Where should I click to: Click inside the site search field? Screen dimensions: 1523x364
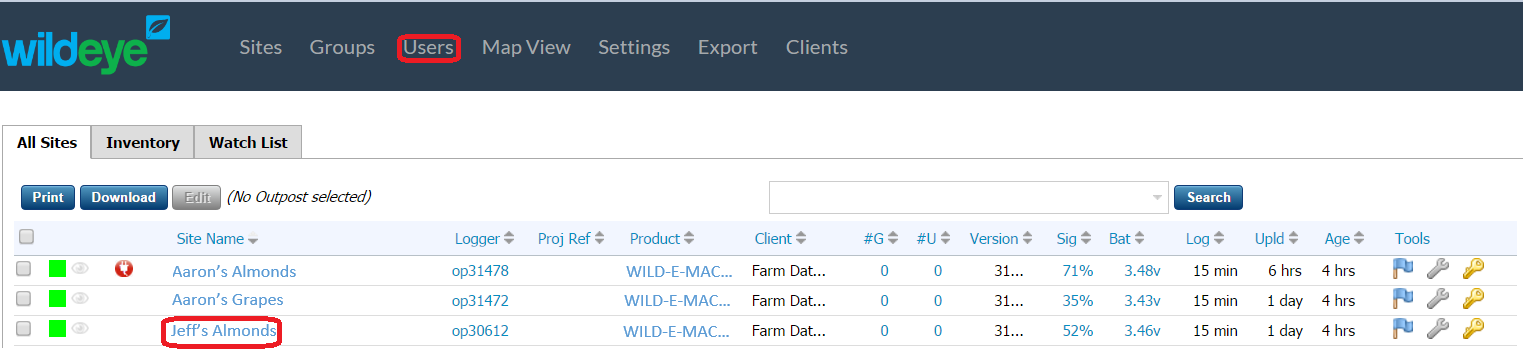point(959,197)
